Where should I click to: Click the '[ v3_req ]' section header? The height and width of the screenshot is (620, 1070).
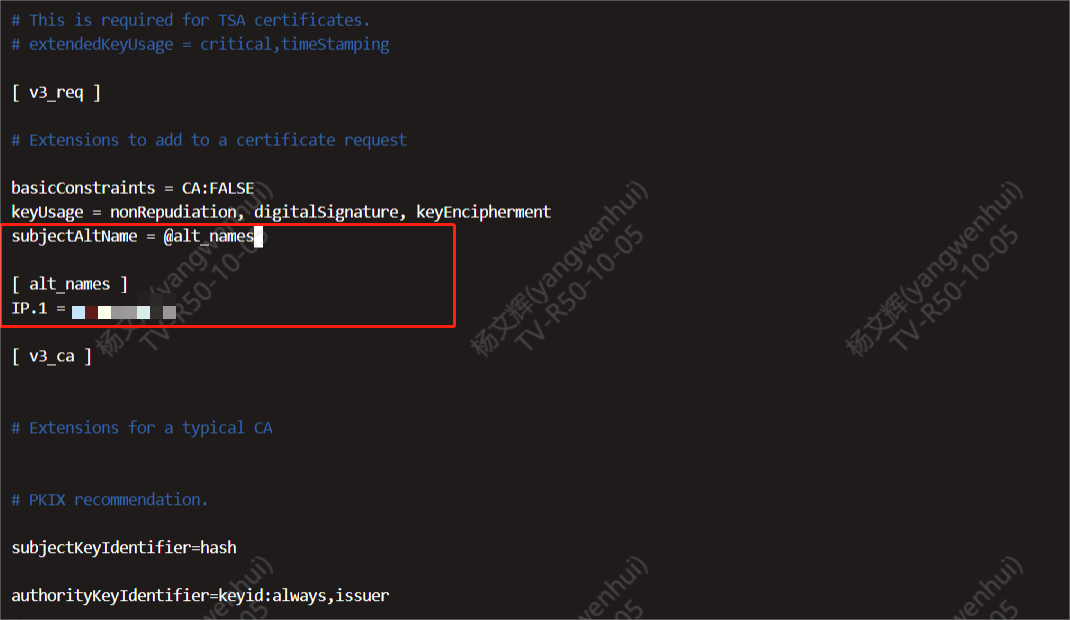(x=56, y=93)
